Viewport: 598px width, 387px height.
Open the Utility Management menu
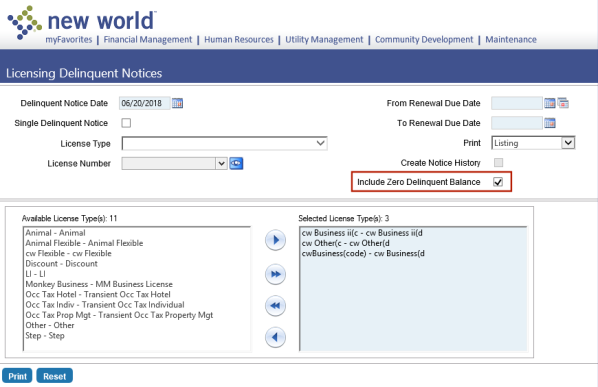tap(324, 40)
